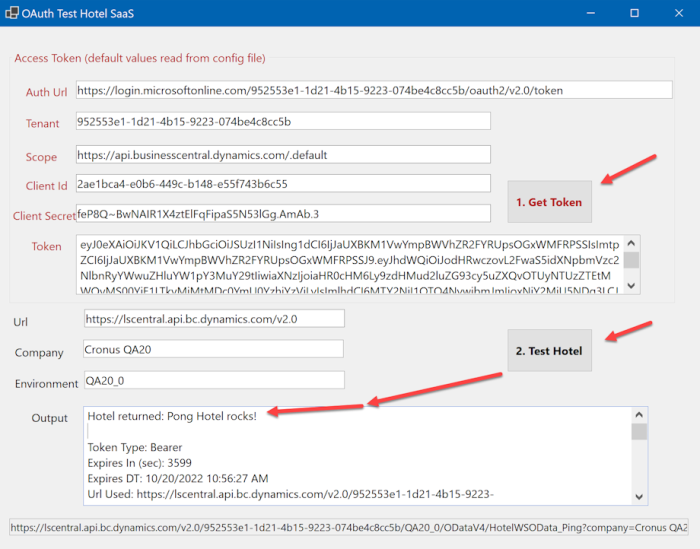Screen dimensions: 700x549
Task: Click the bottom status URL field
Action: pos(349,528)
